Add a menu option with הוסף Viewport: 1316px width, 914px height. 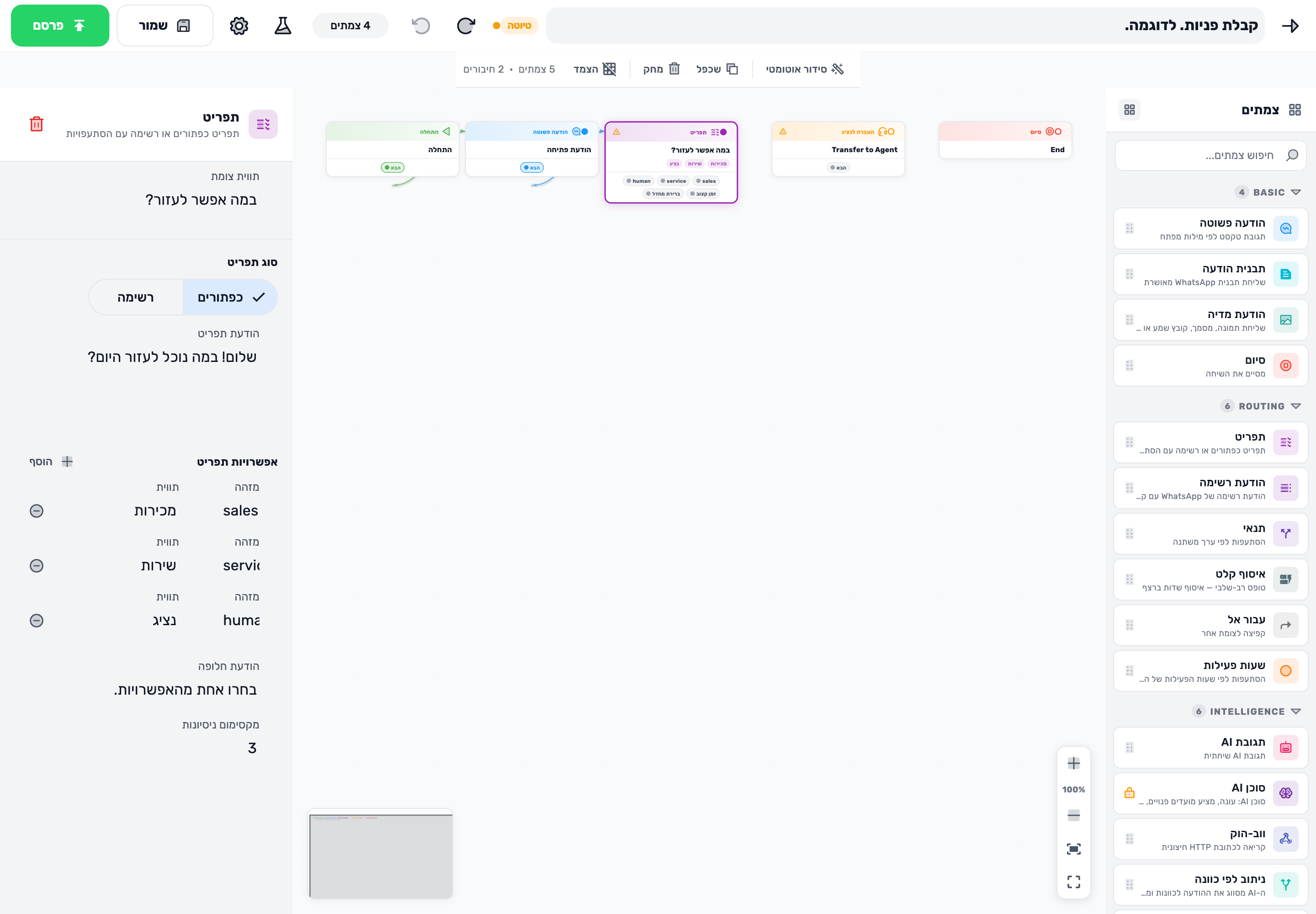coord(51,462)
